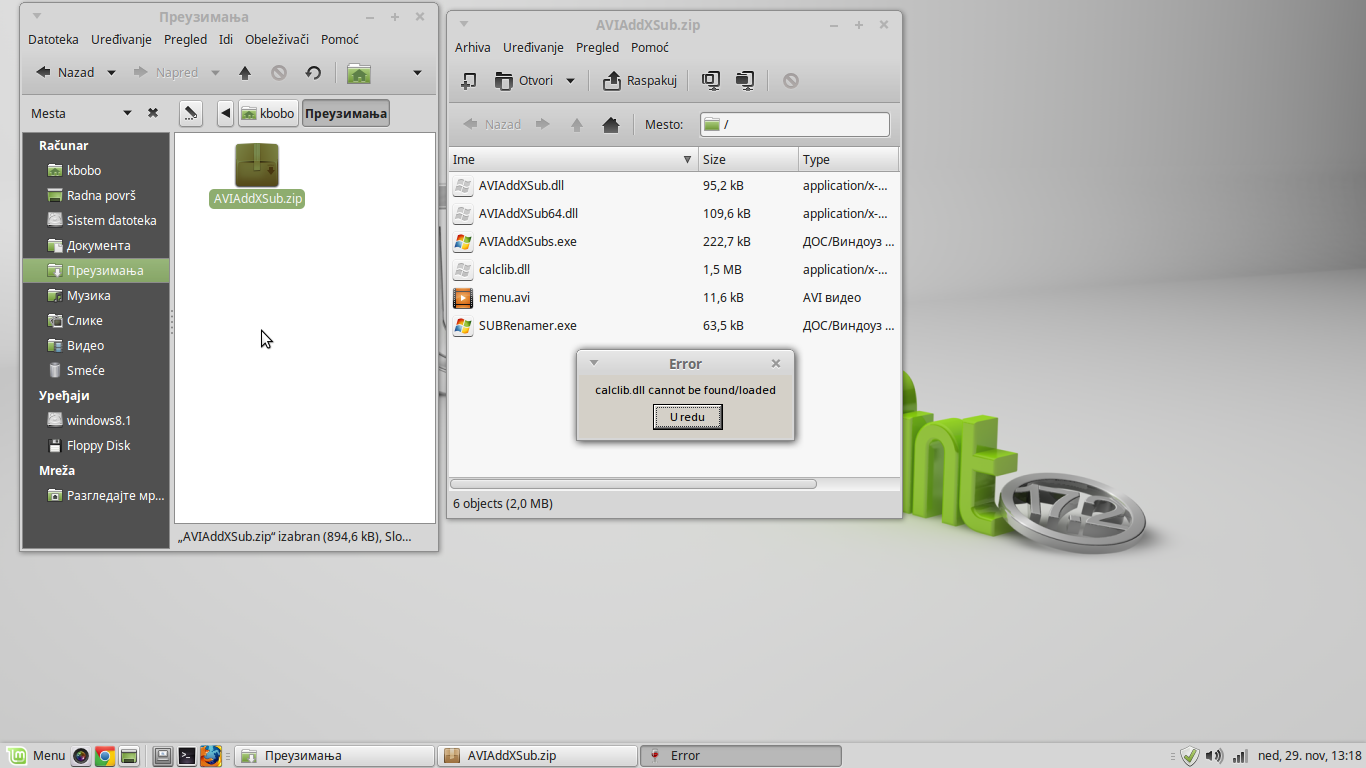
Task: Click the add folder icon in archive toolbar
Action: pos(744,81)
